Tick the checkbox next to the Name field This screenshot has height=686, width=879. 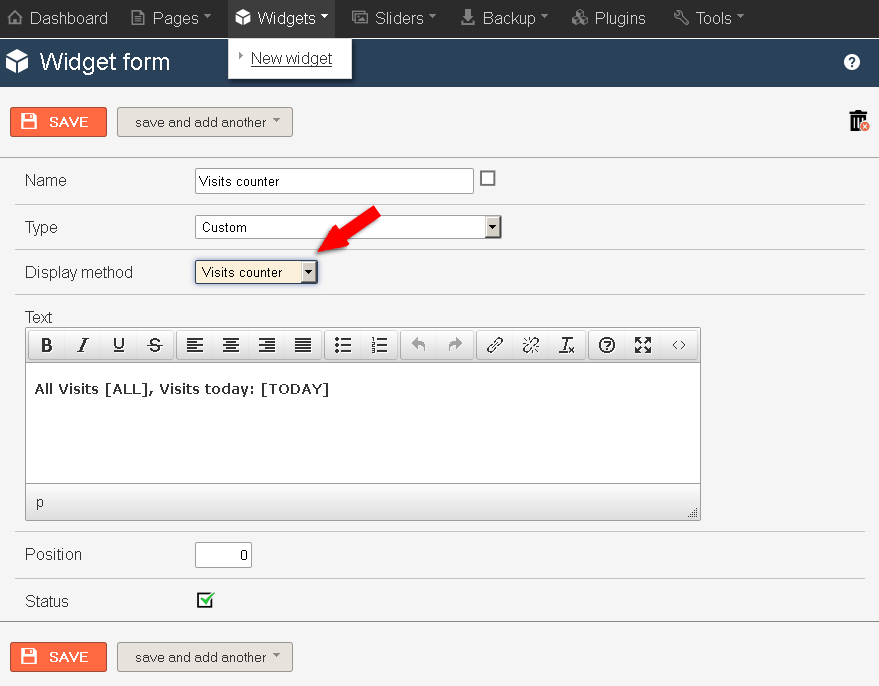coord(488,178)
